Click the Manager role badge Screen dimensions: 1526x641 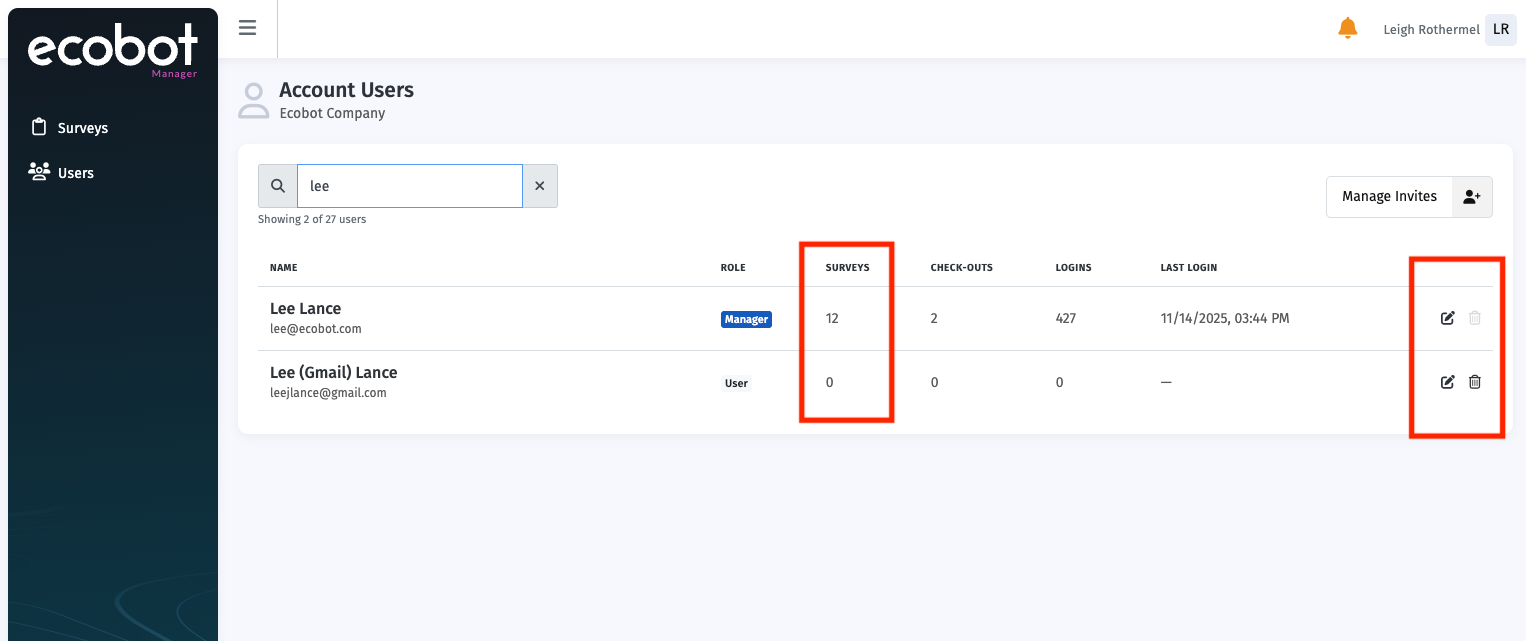[746, 319]
